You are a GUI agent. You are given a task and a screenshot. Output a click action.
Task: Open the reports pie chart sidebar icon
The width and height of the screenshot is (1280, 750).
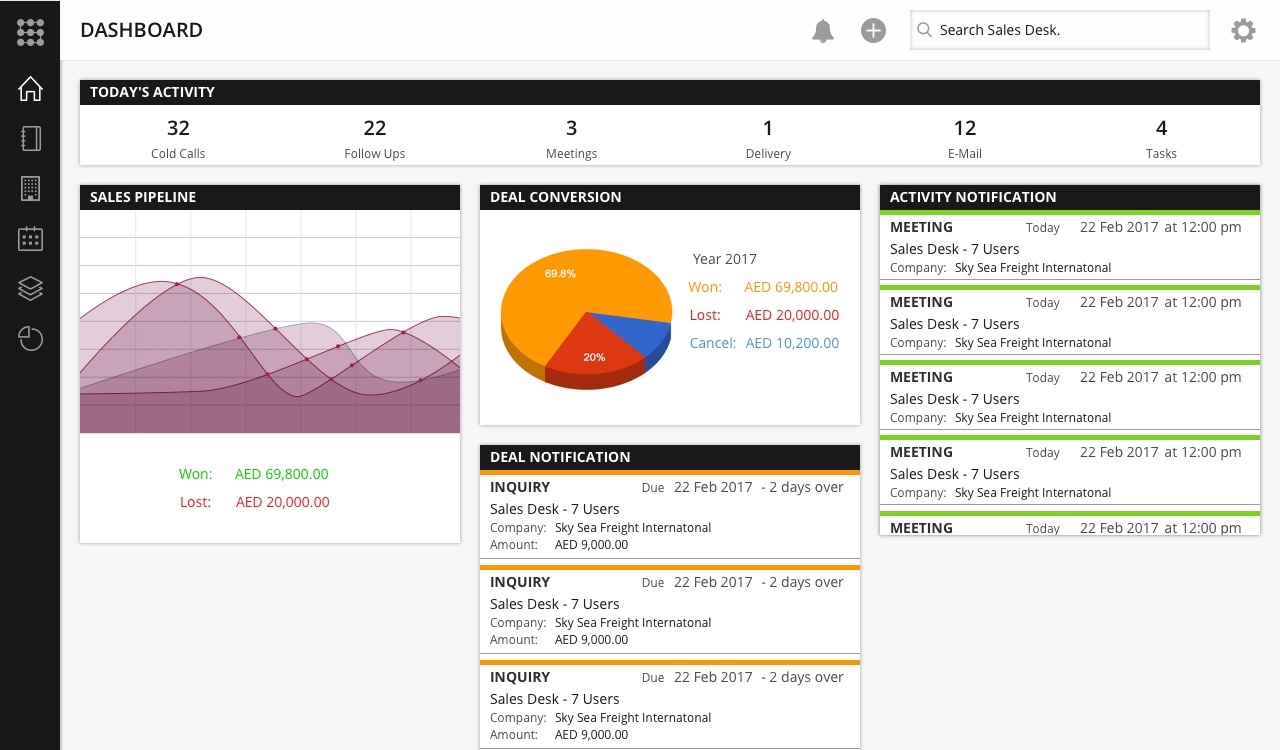pyautogui.click(x=30, y=338)
